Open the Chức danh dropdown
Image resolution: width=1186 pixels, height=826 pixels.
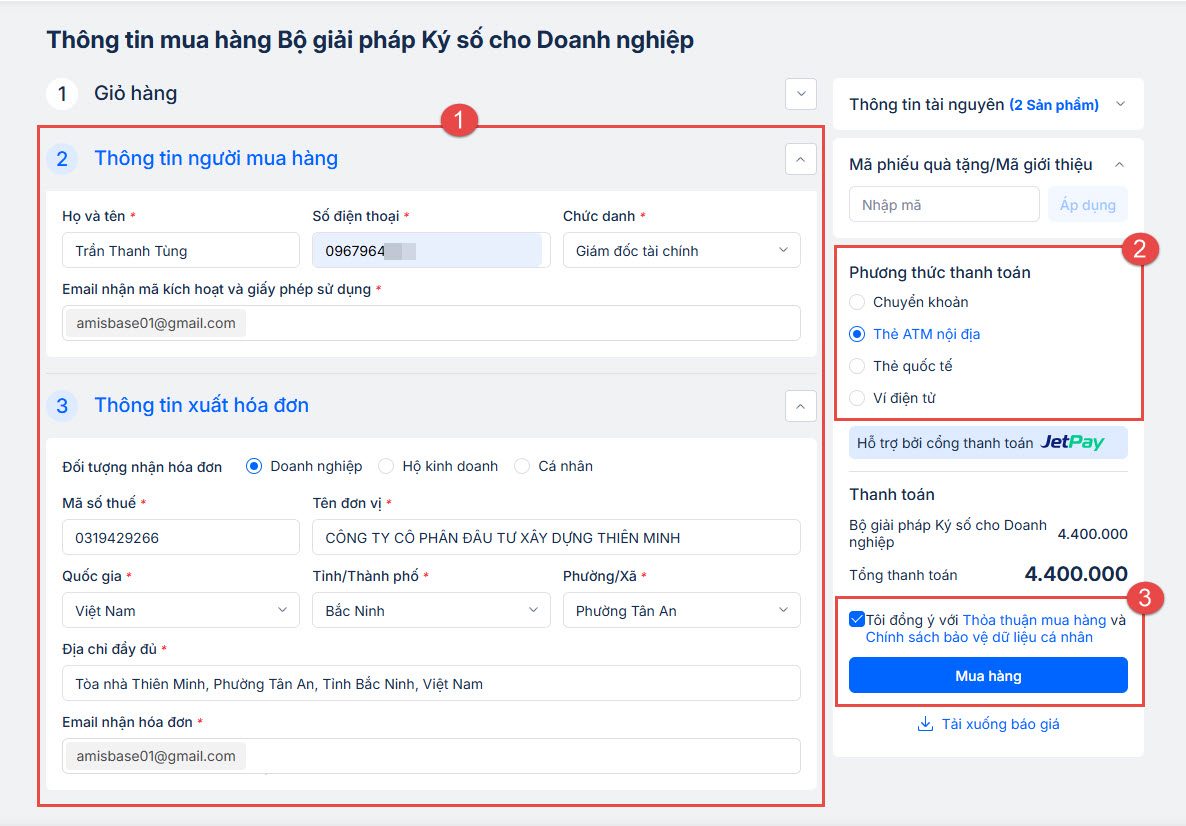click(x=681, y=250)
